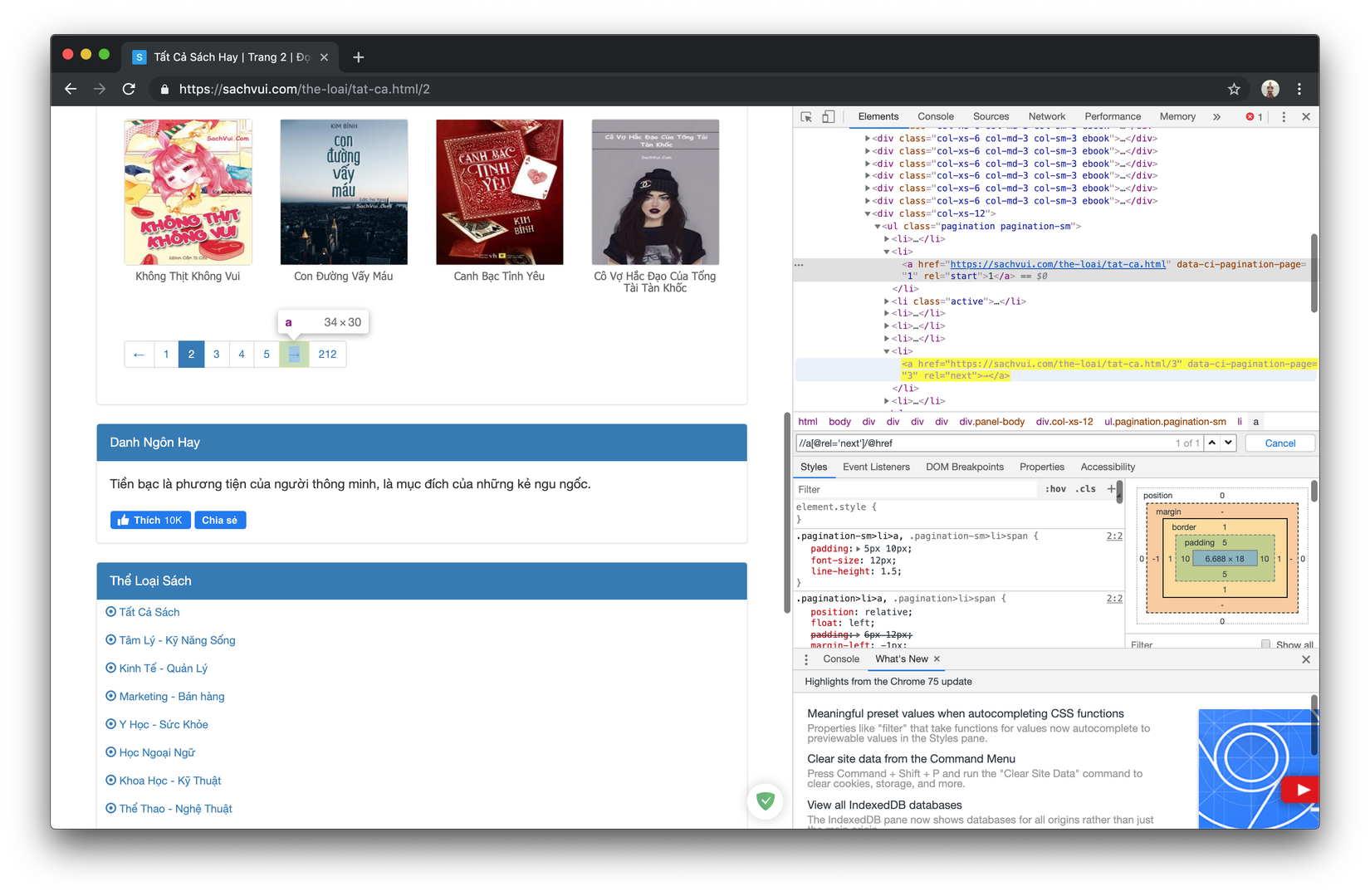The height and width of the screenshot is (896, 1370).
Task: Click the red error count indicator
Action: (x=1254, y=117)
